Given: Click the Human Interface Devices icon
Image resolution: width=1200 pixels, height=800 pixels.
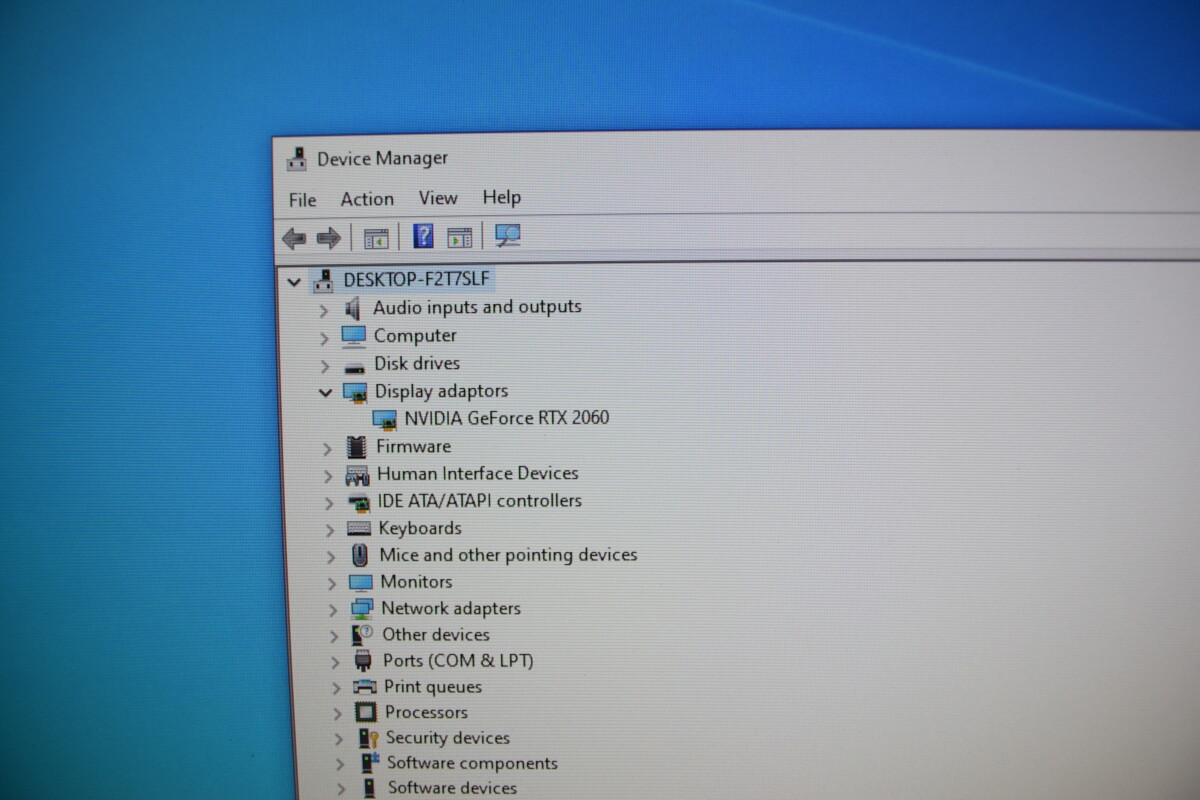Looking at the screenshot, I should coord(357,475).
